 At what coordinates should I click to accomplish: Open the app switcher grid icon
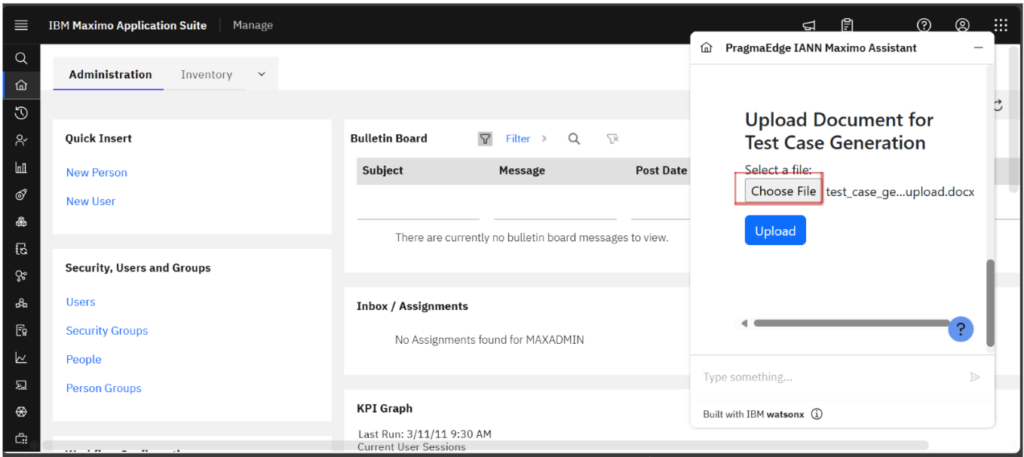1000,25
